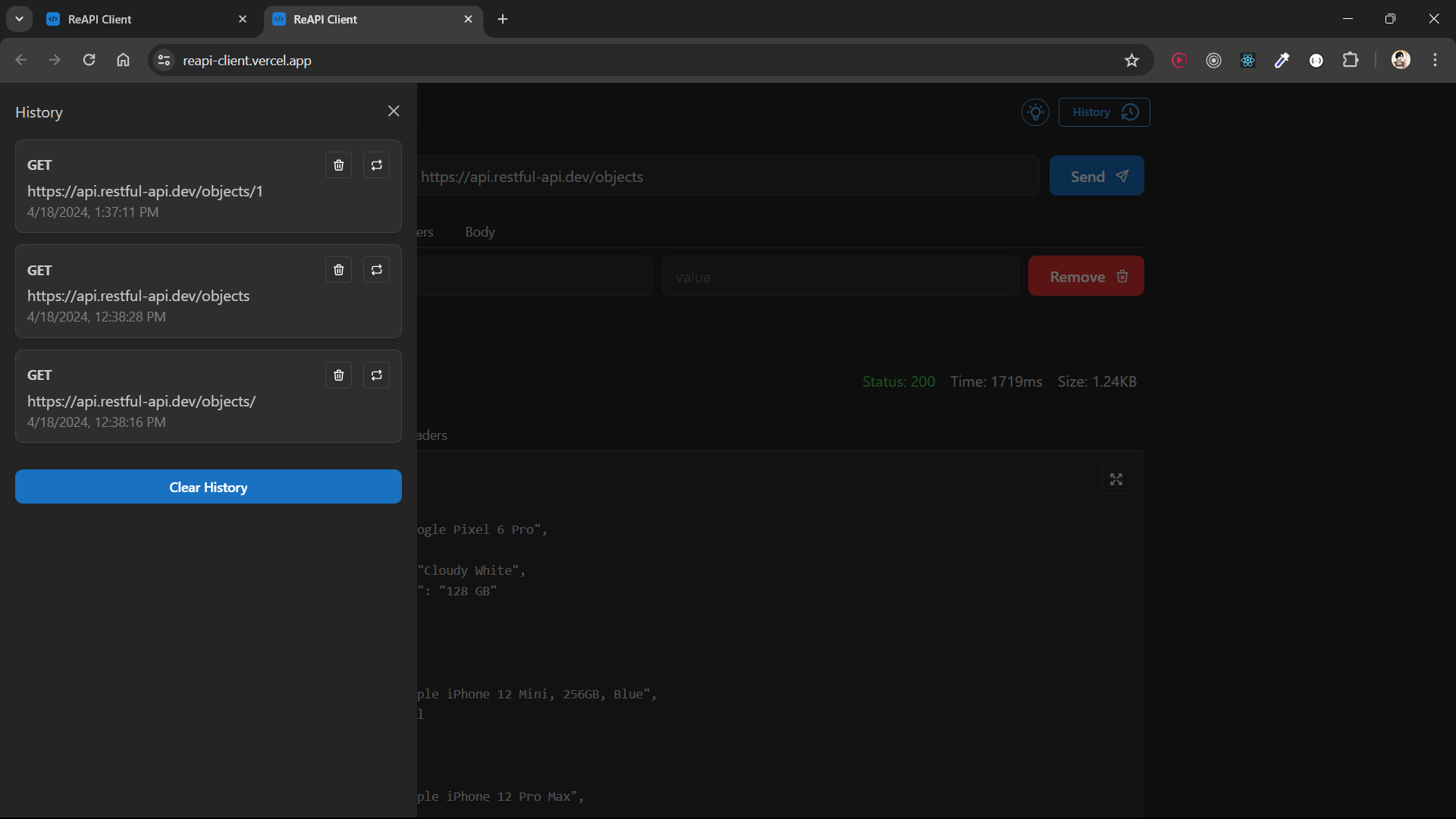Switch to the Body tab
This screenshot has width=1456, height=819.
pyautogui.click(x=479, y=232)
